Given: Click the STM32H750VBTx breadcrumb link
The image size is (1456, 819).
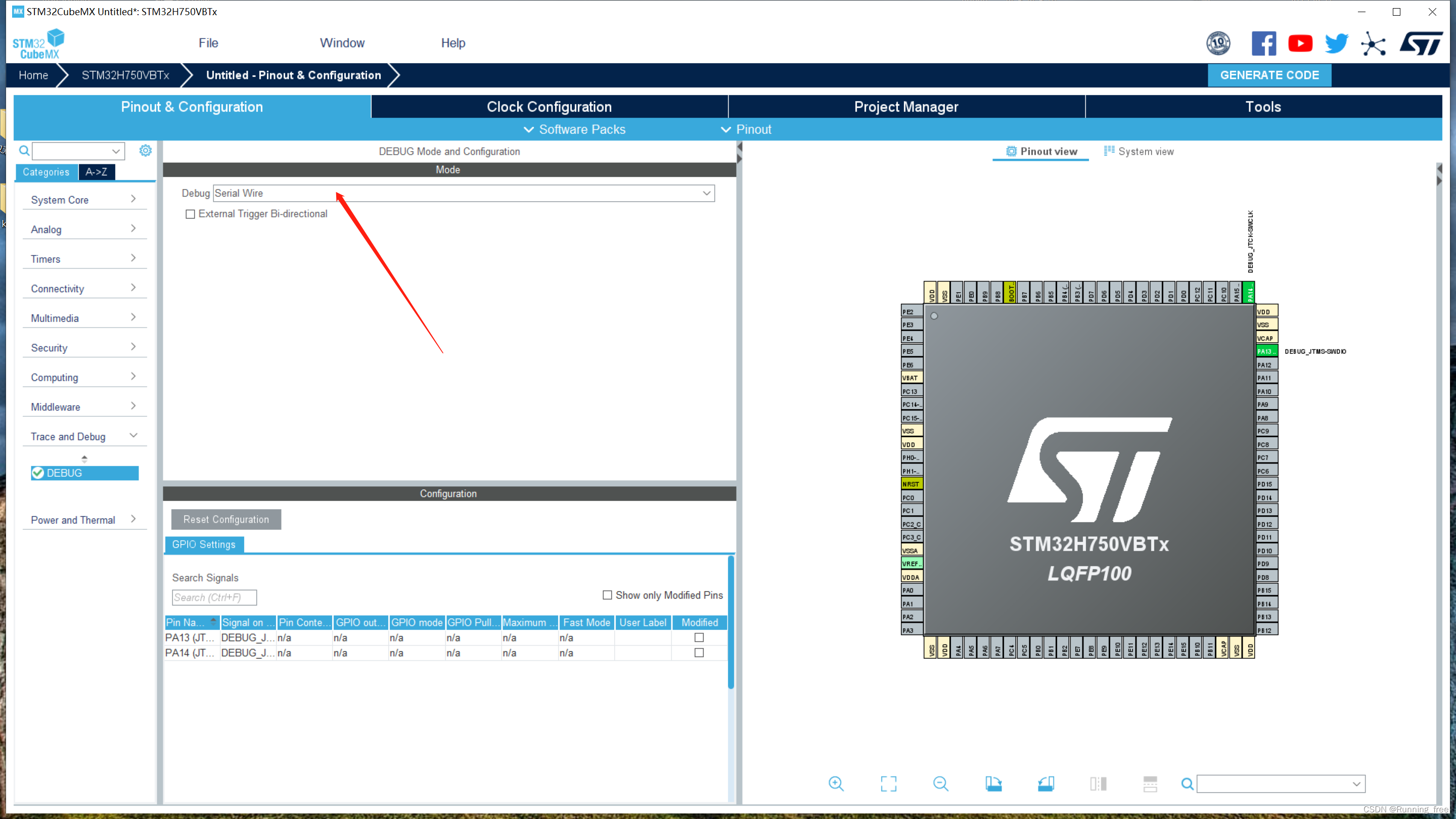Looking at the screenshot, I should click(x=126, y=75).
